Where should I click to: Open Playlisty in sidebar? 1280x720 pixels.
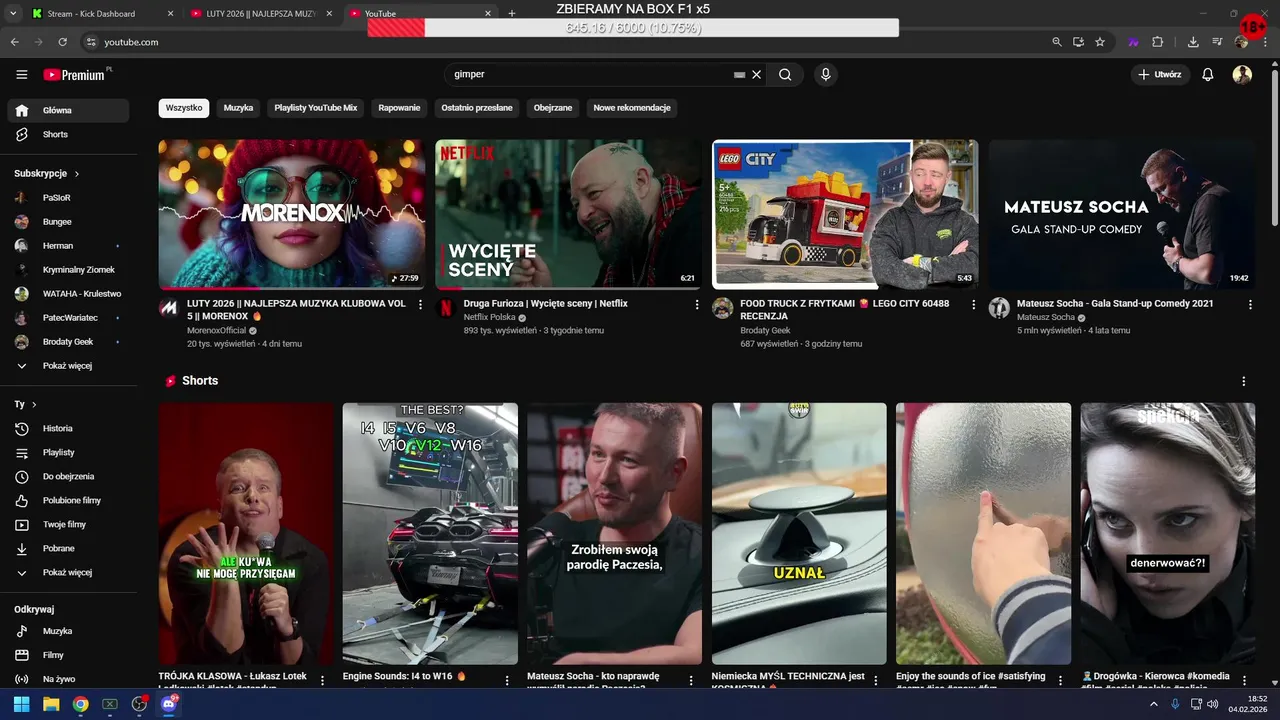coord(68,453)
